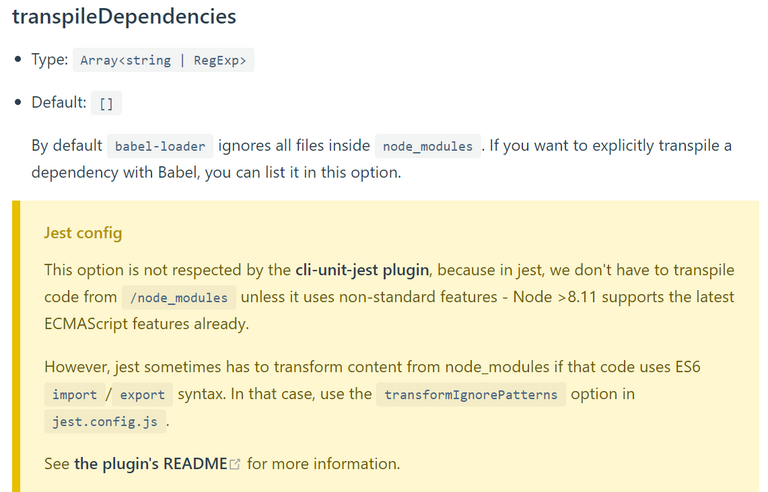Select the import inline code snippet
The height and width of the screenshot is (492, 768).
click(x=74, y=394)
